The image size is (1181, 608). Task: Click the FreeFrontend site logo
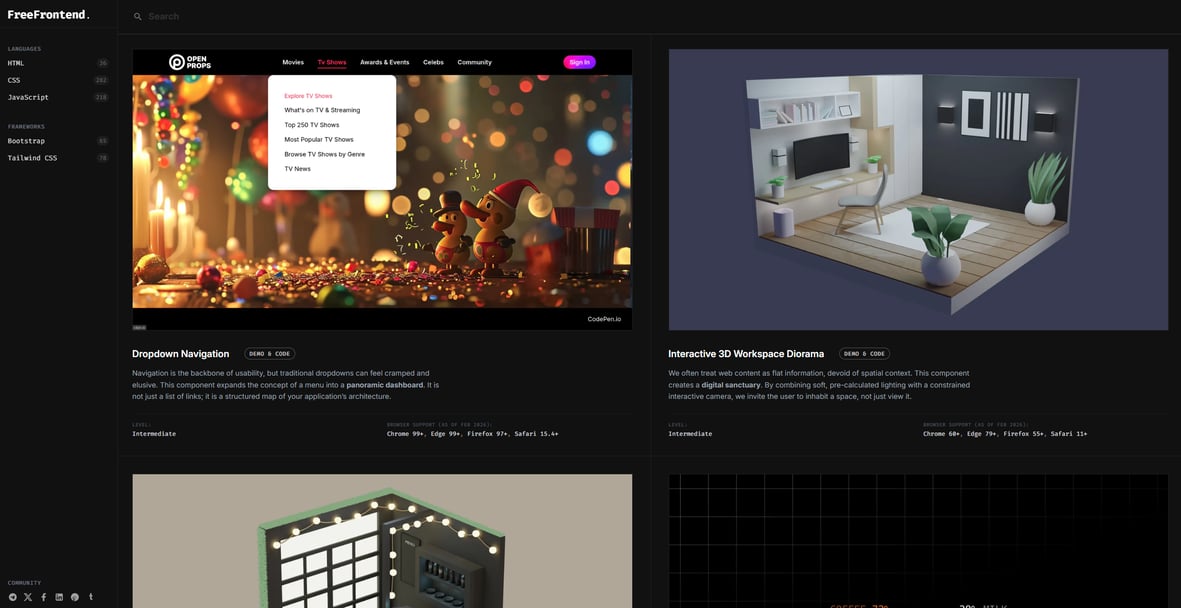tap(49, 15)
